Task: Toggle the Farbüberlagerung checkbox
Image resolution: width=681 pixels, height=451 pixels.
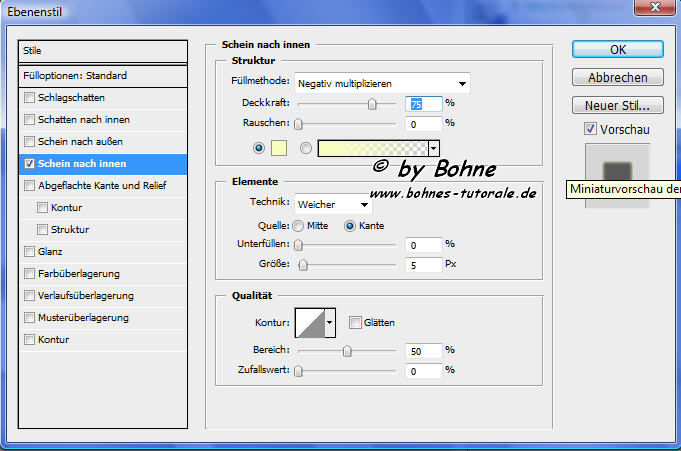Action: [29, 273]
